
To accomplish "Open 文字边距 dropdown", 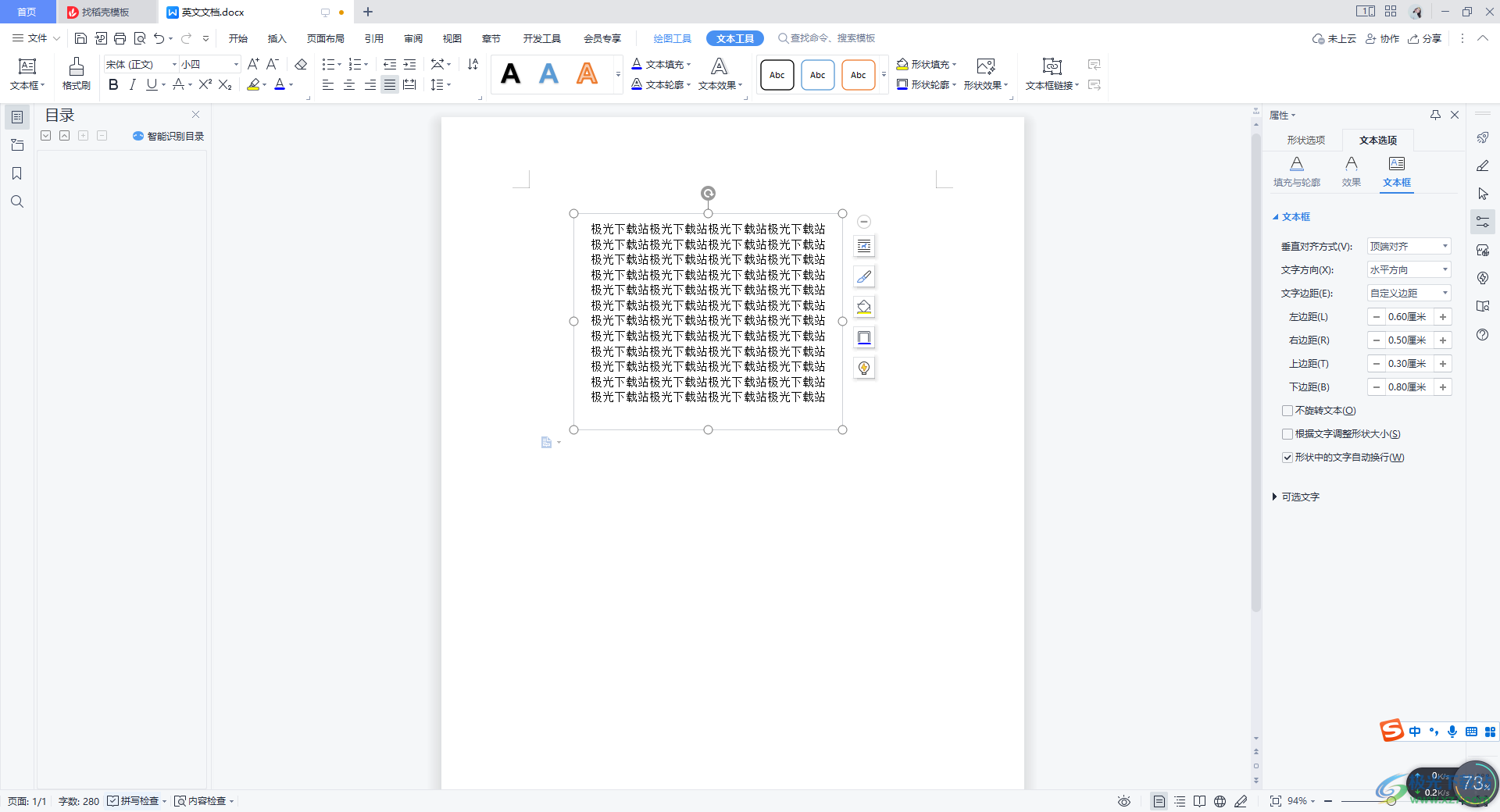I will tap(1409, 293).
